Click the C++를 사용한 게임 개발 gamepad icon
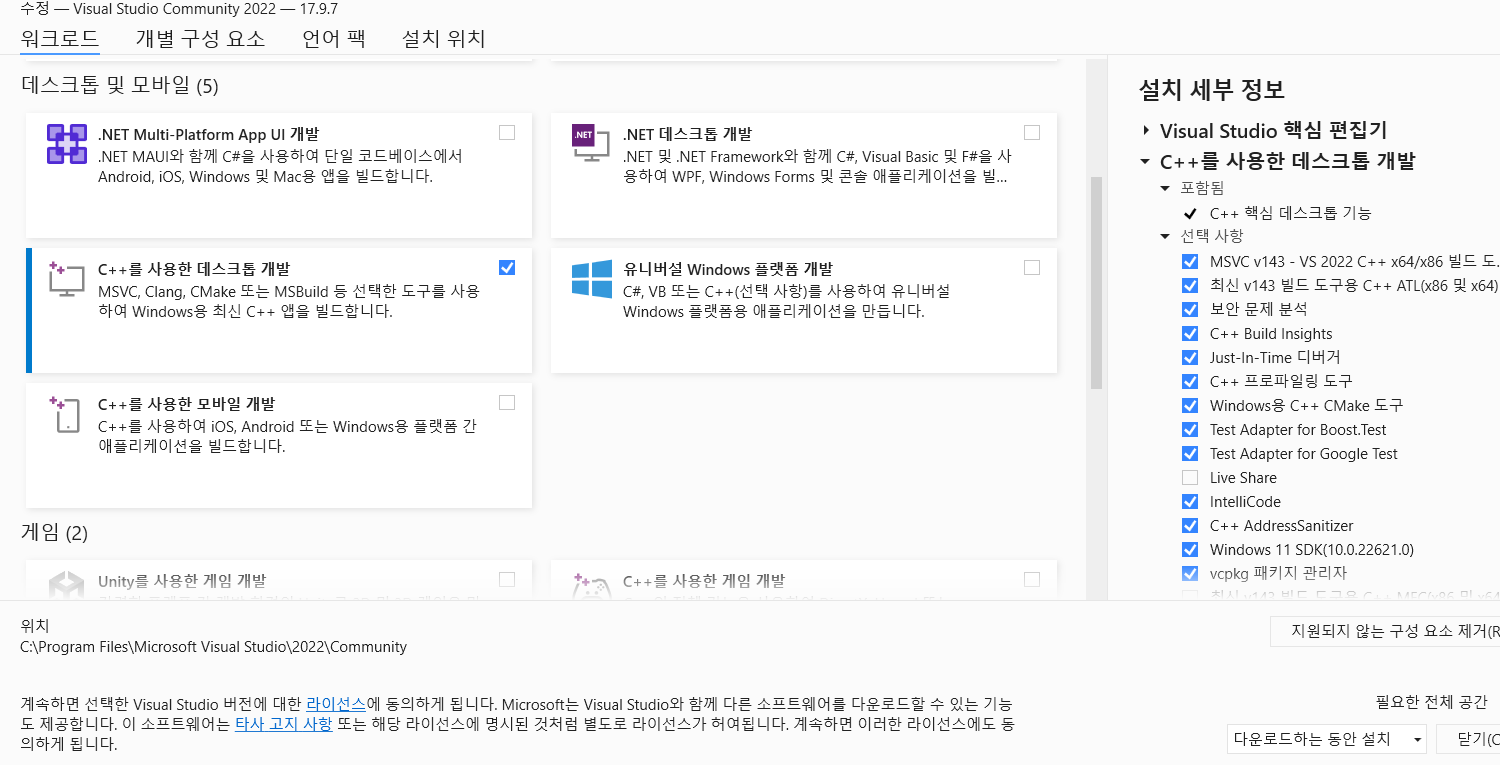The height and width of the screenshot is (765, 1500). (592, 586)
